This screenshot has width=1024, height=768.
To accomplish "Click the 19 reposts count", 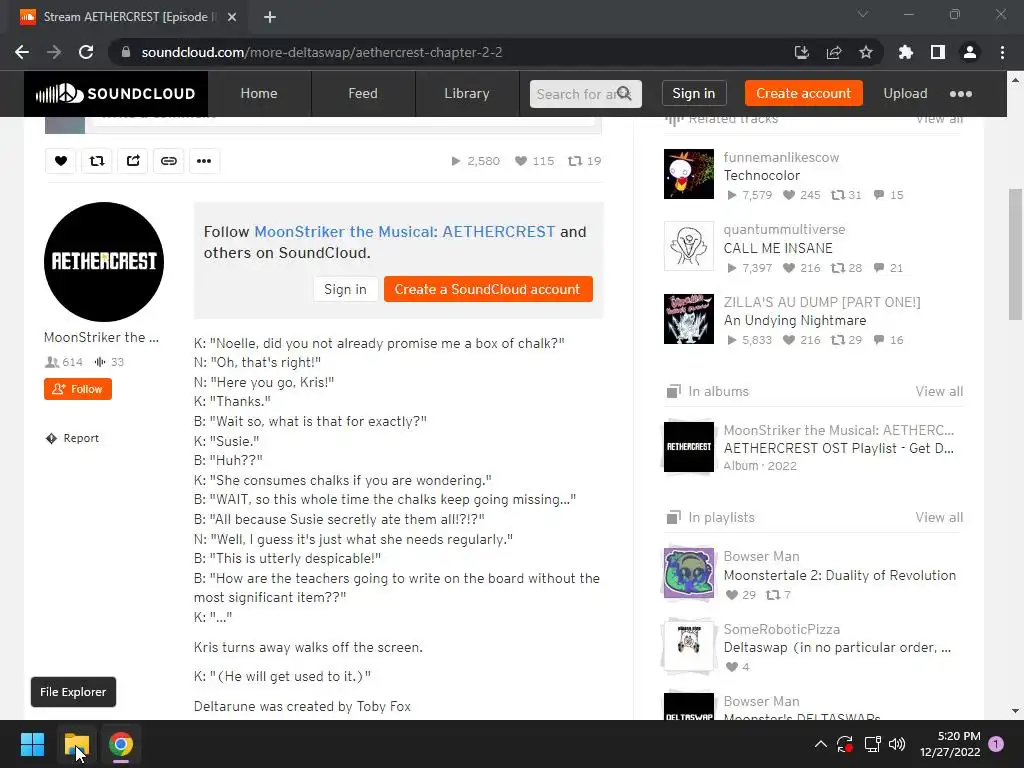I will pos(584,161).
